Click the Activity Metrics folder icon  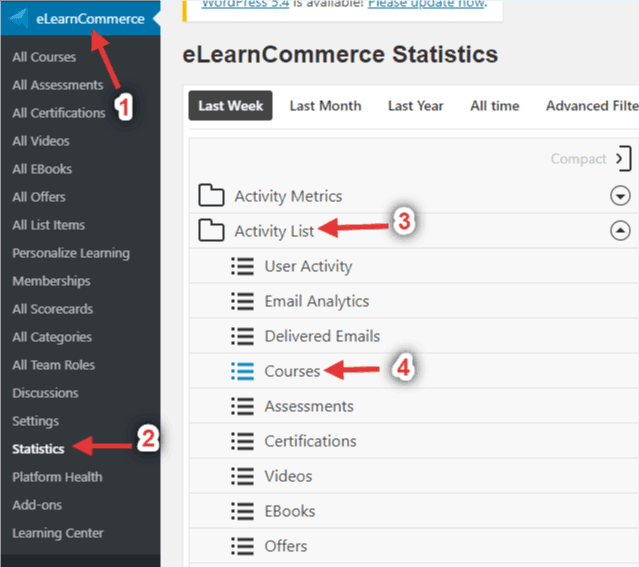(x=211, y=196)
